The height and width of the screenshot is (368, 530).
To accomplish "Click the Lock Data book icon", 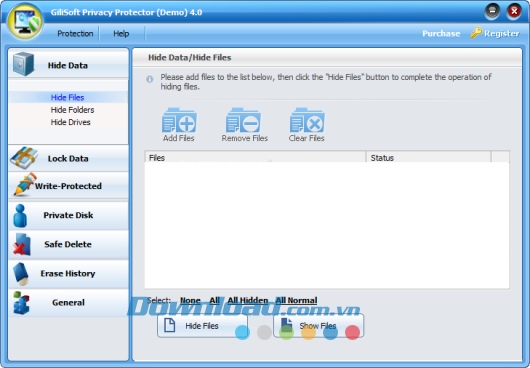I will (x=23, y=158).
